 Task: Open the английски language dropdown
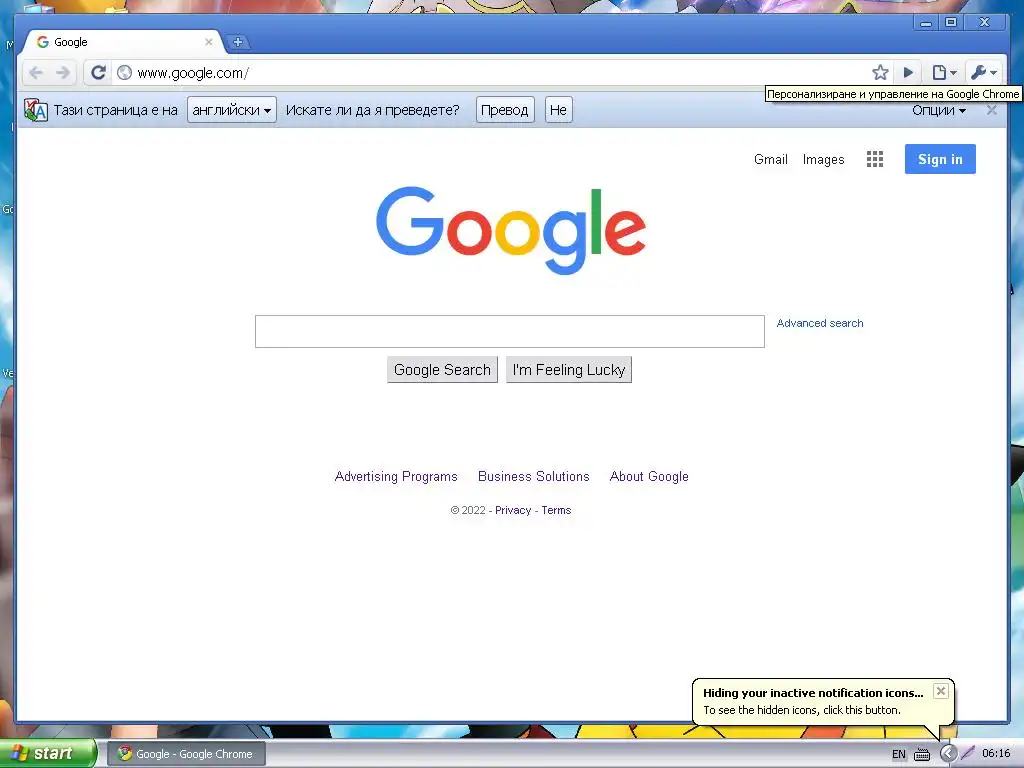point(232,110)
